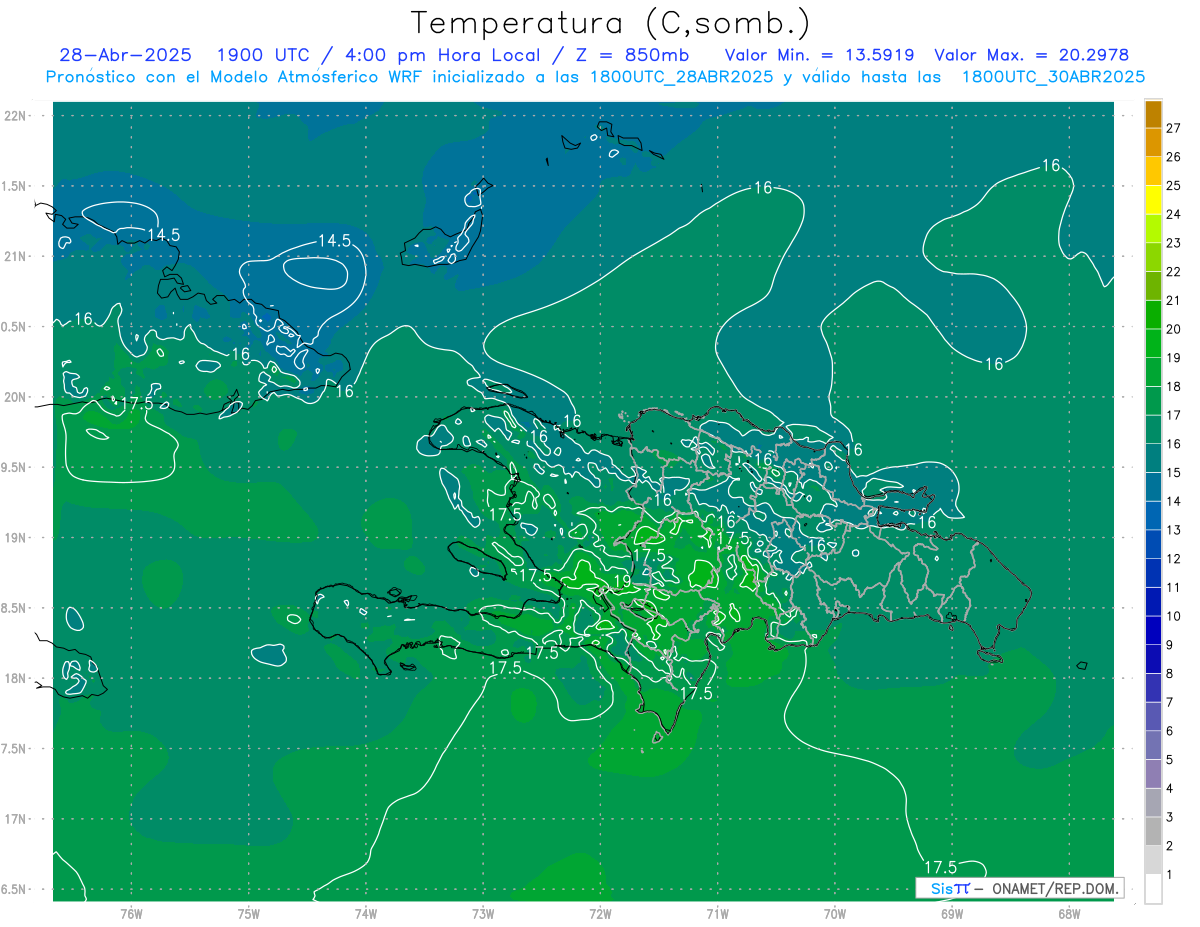Click the 'Temperatura (C,somb.)' map title
Viewport: 1200px width, 927px height.
coord(611,24)
